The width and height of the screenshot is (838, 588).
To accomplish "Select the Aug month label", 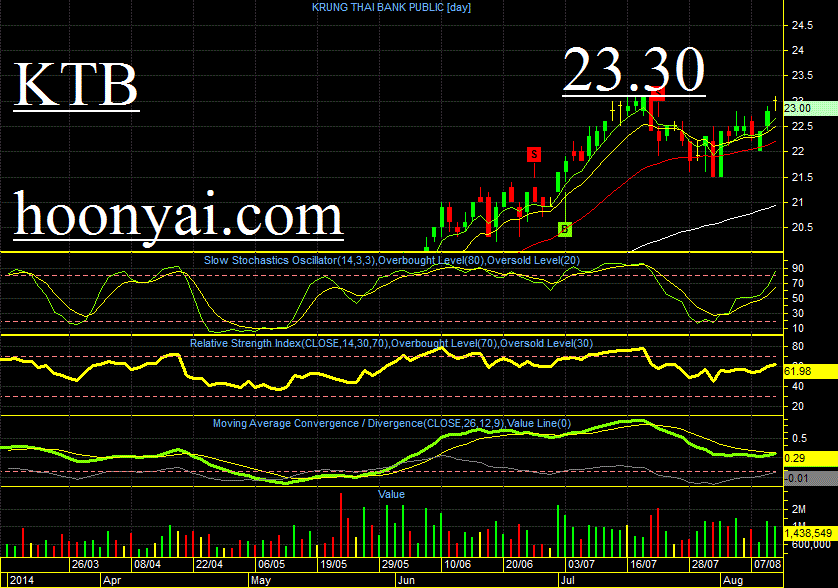I will [733, 580].
